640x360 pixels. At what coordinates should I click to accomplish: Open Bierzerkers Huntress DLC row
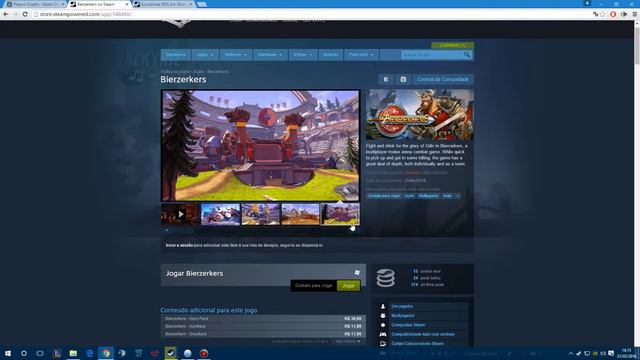(263, 326)
